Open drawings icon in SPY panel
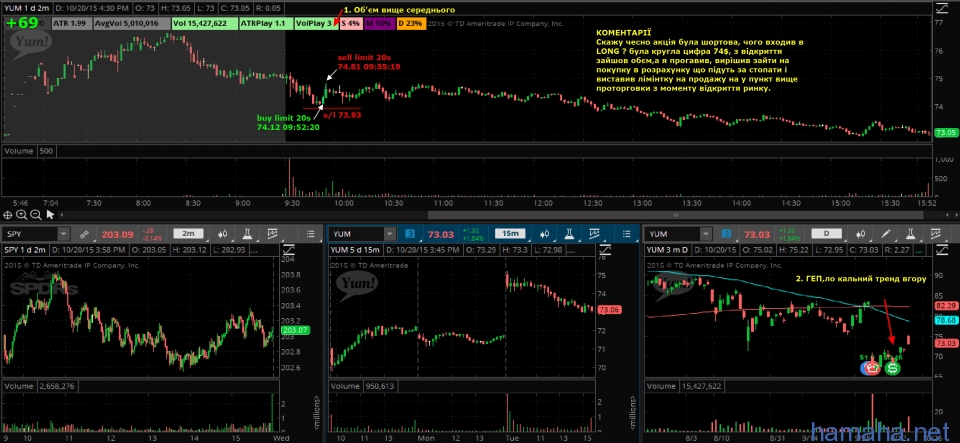The width and height of the screenshot is (960, 443). (272, 234)
